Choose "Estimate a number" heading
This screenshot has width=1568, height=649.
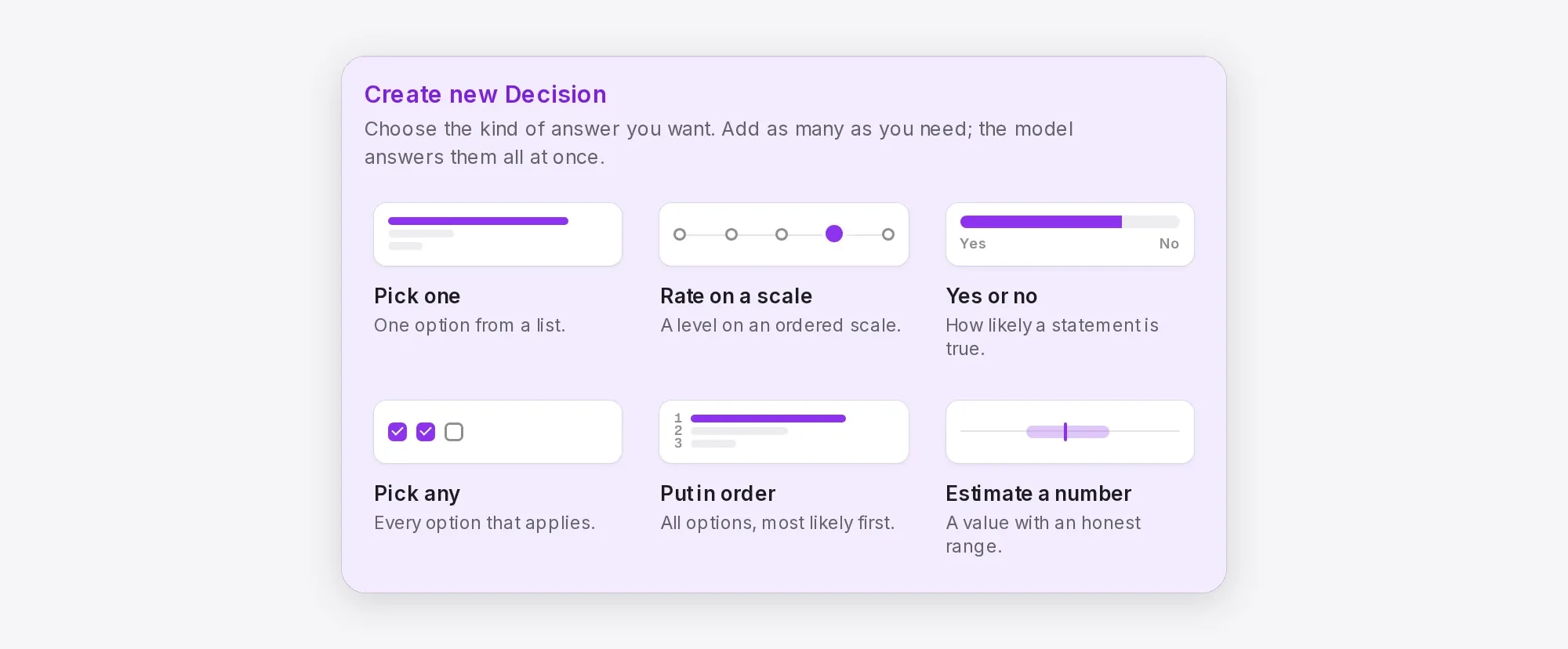[x=1039, y=494]
